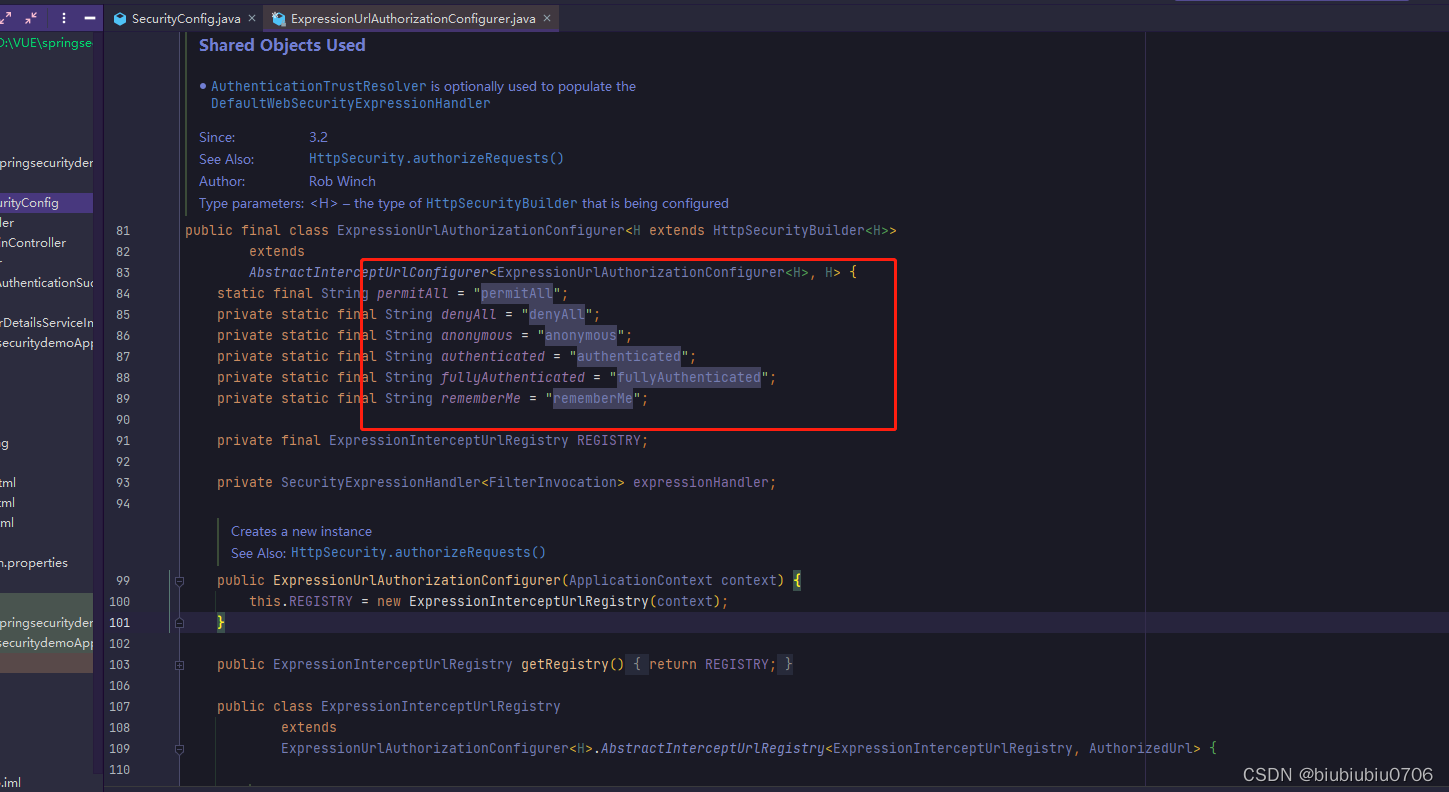Click 'AbstractInterceptUrlConfigurer' on line 83
The height and width of the screenshot is (792, 1449).
click(x=369, y=272)
